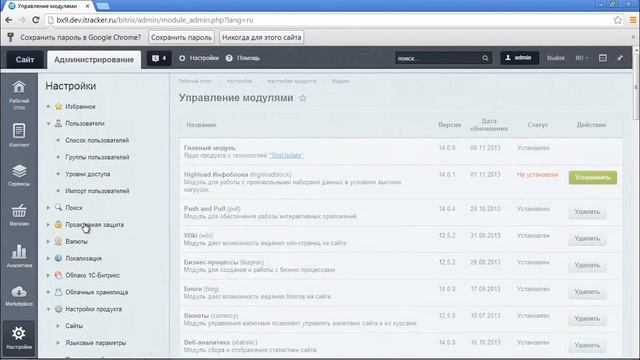Collapse the Настройки продукта tree node
Screen dimensions: 640x360
(48, 309)
